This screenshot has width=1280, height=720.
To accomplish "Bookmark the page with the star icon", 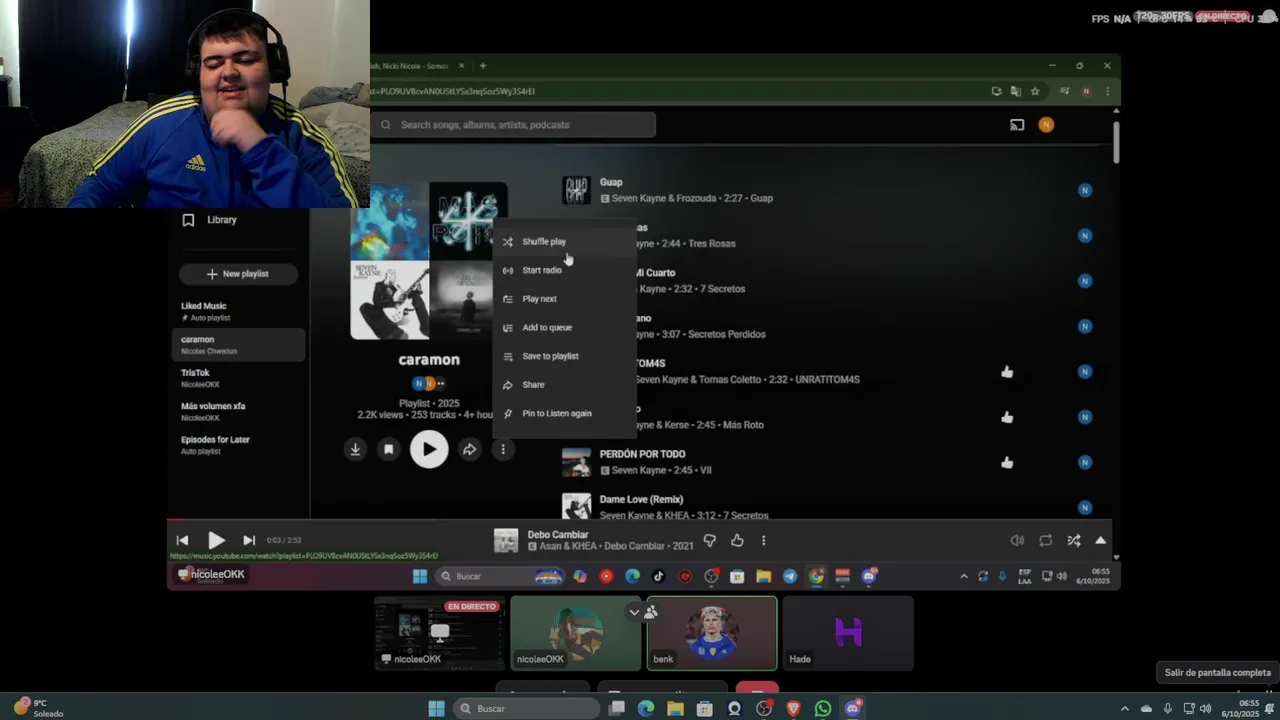I will 1035,91.
